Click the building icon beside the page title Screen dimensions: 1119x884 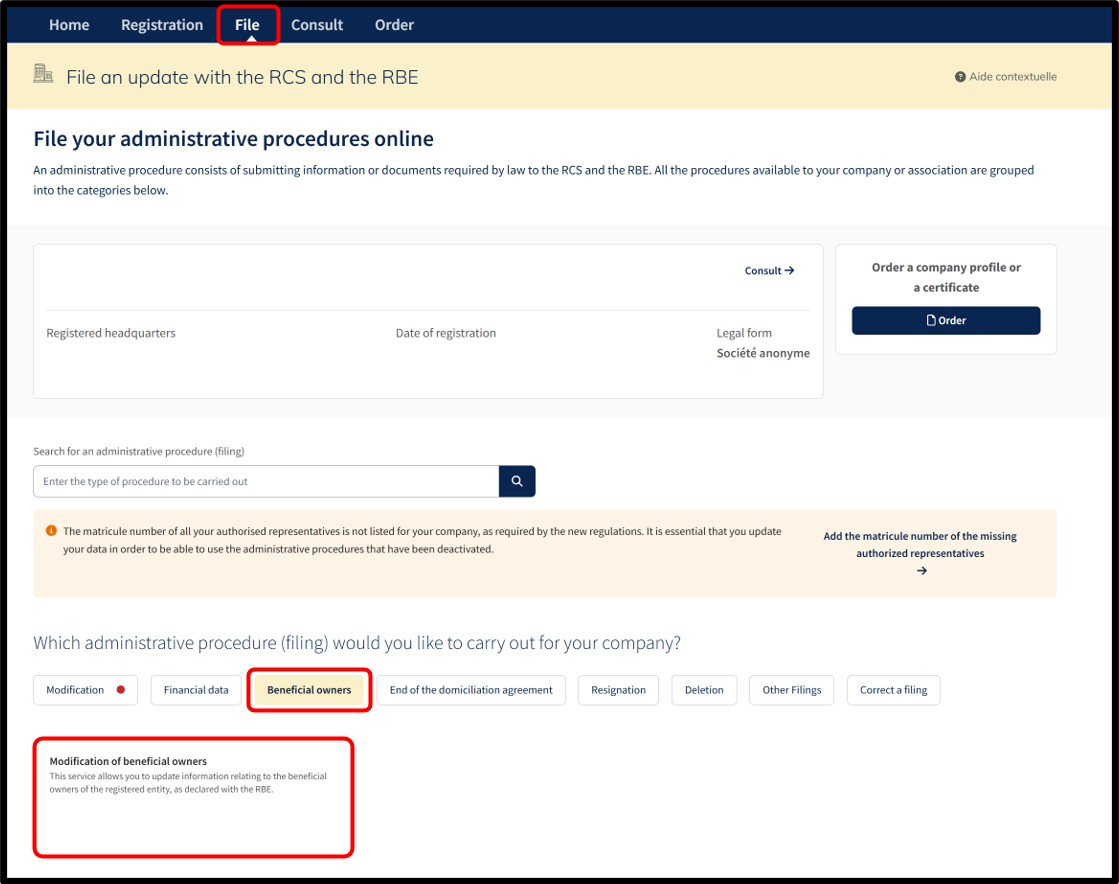43,73
